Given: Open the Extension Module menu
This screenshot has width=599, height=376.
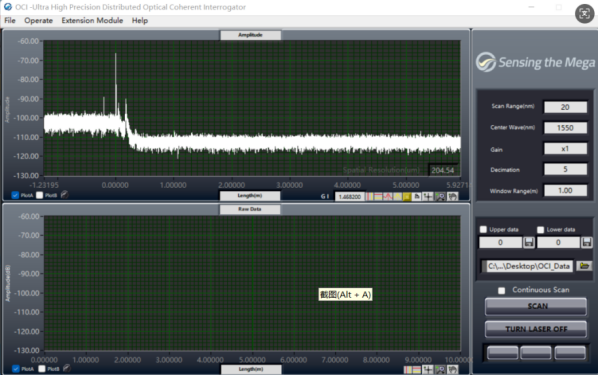Looking at the screenshot, I should tap(92, 21).
